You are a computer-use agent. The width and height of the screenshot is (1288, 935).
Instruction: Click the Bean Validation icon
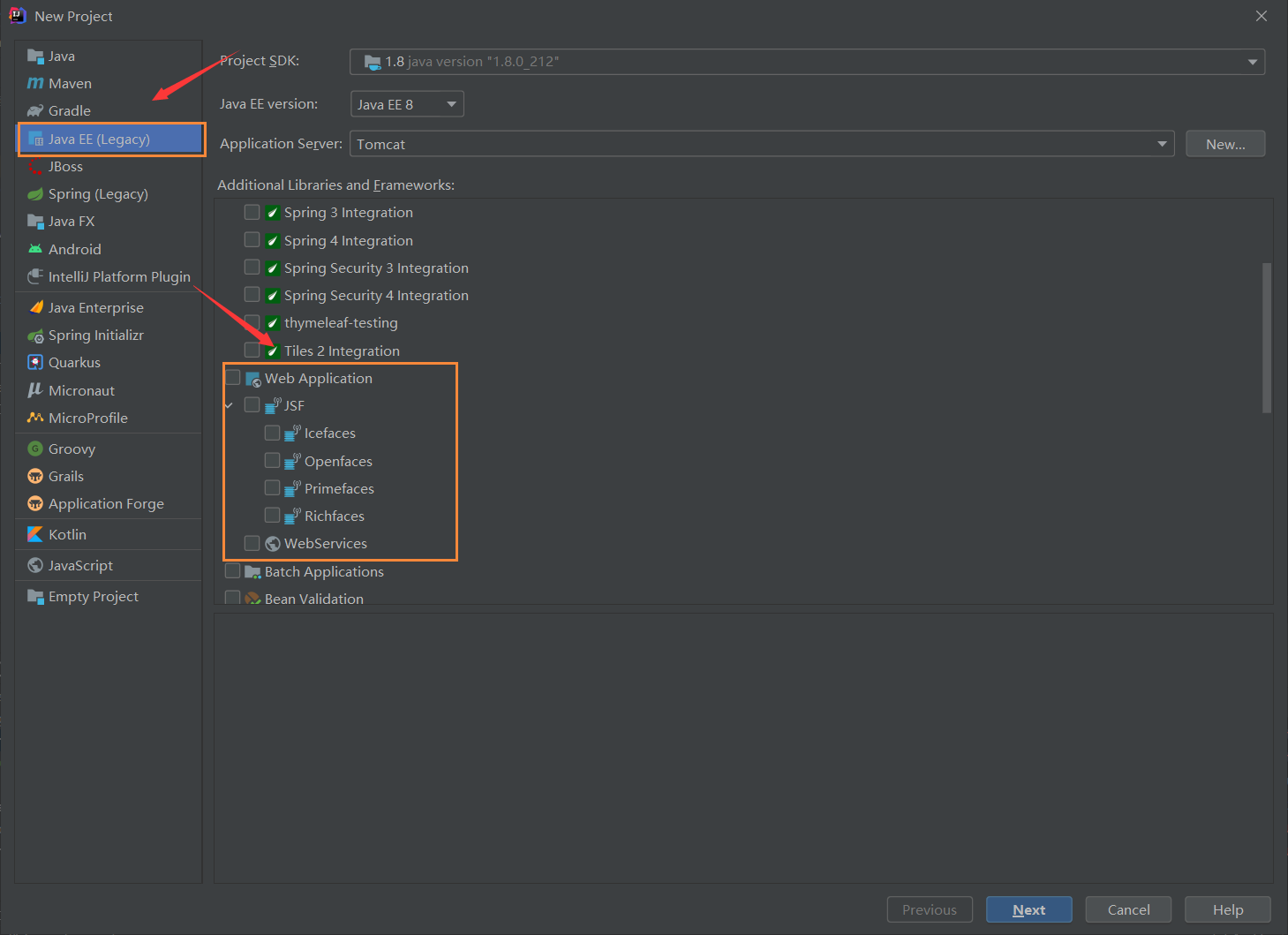pyautogui.click(x=252, y=599)
